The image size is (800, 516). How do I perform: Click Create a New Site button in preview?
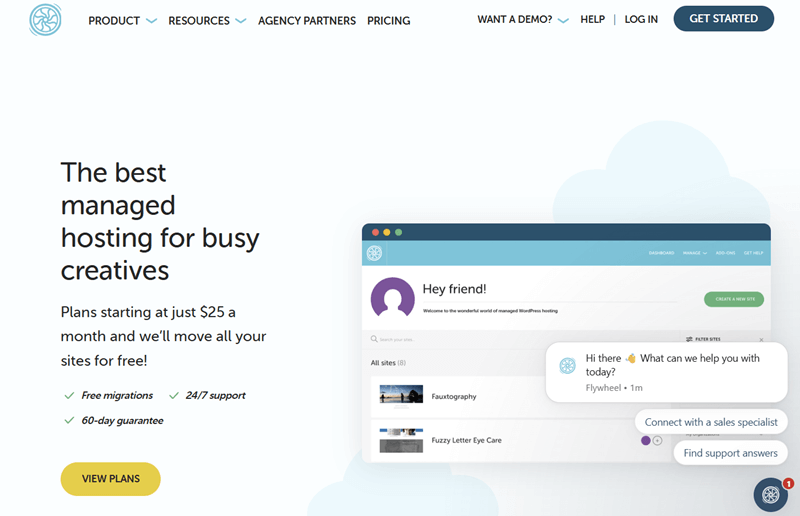tap(734, 299)
